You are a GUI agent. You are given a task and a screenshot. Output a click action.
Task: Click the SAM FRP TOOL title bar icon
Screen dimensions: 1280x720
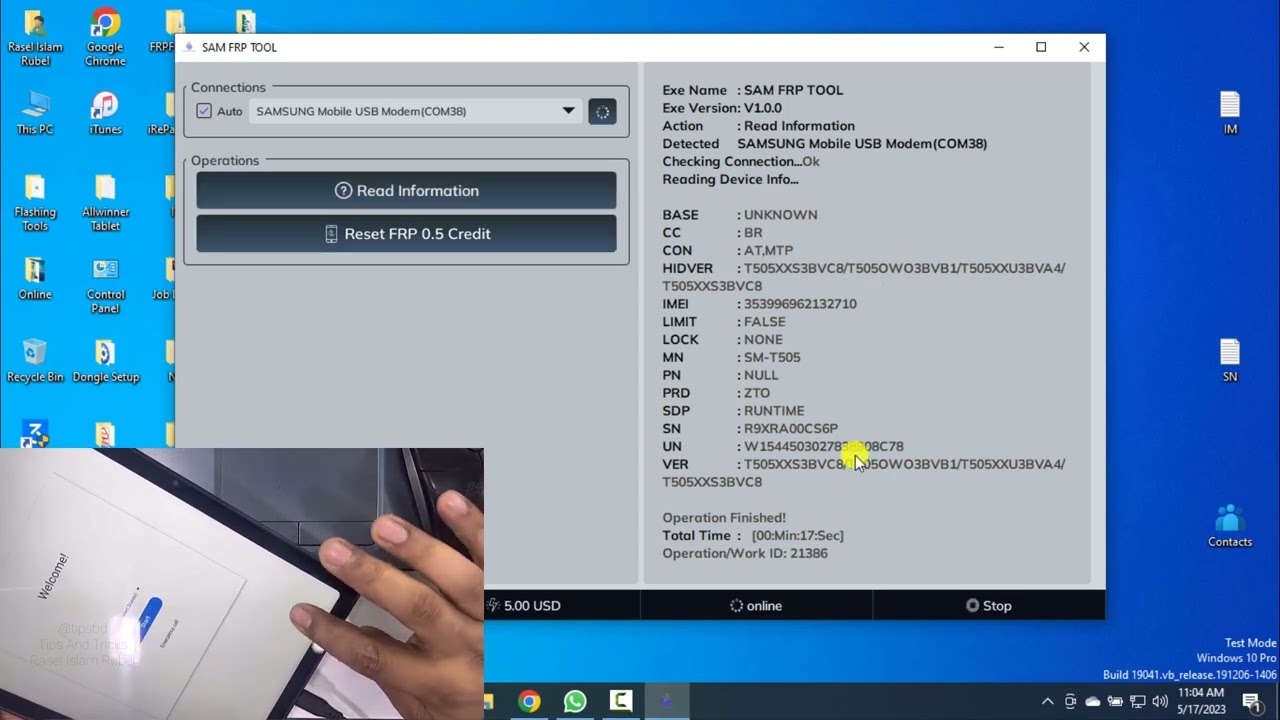pyautogui.click(x=189, y=47)
